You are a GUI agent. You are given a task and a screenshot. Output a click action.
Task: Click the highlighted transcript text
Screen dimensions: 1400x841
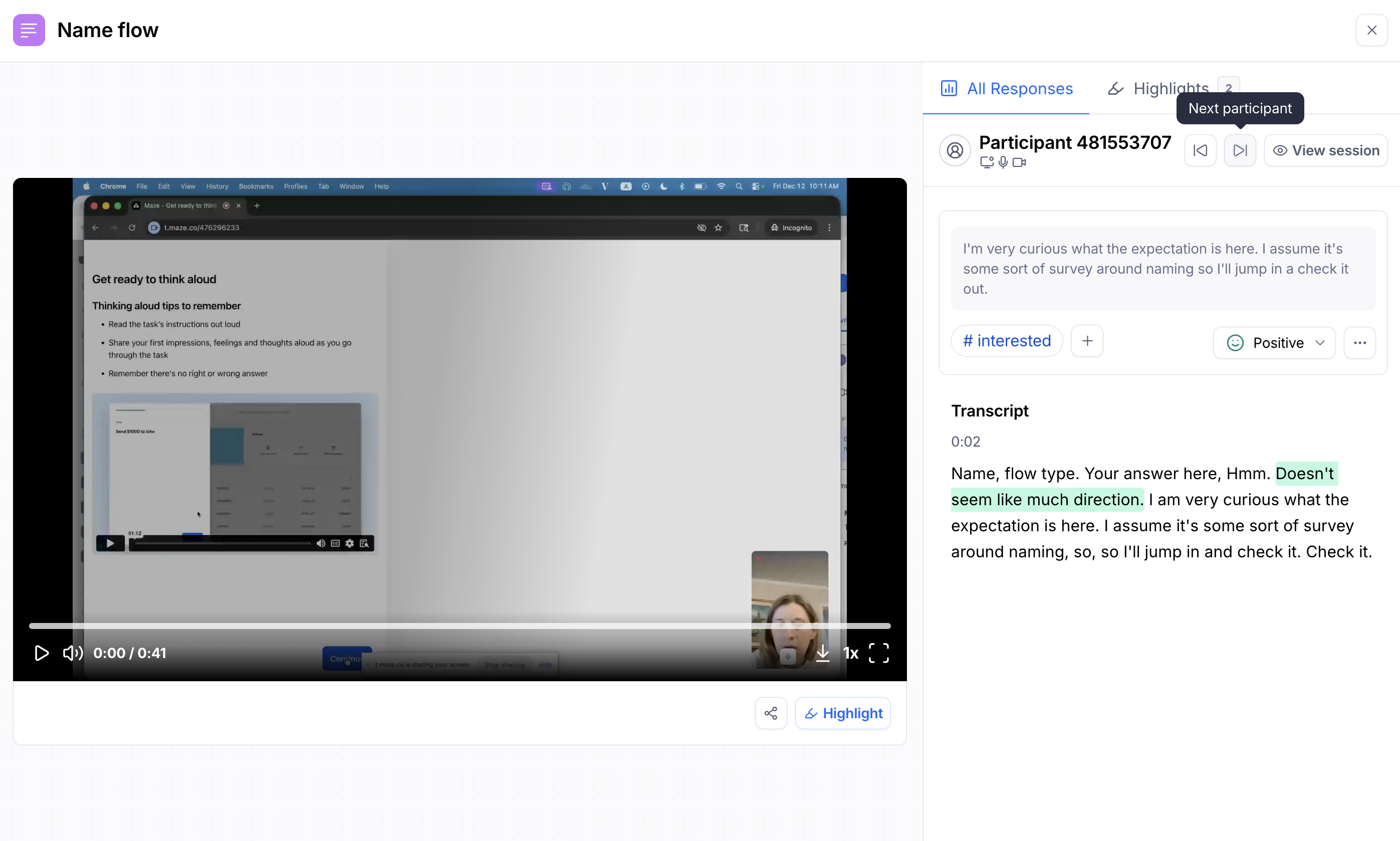(1046, 499)
